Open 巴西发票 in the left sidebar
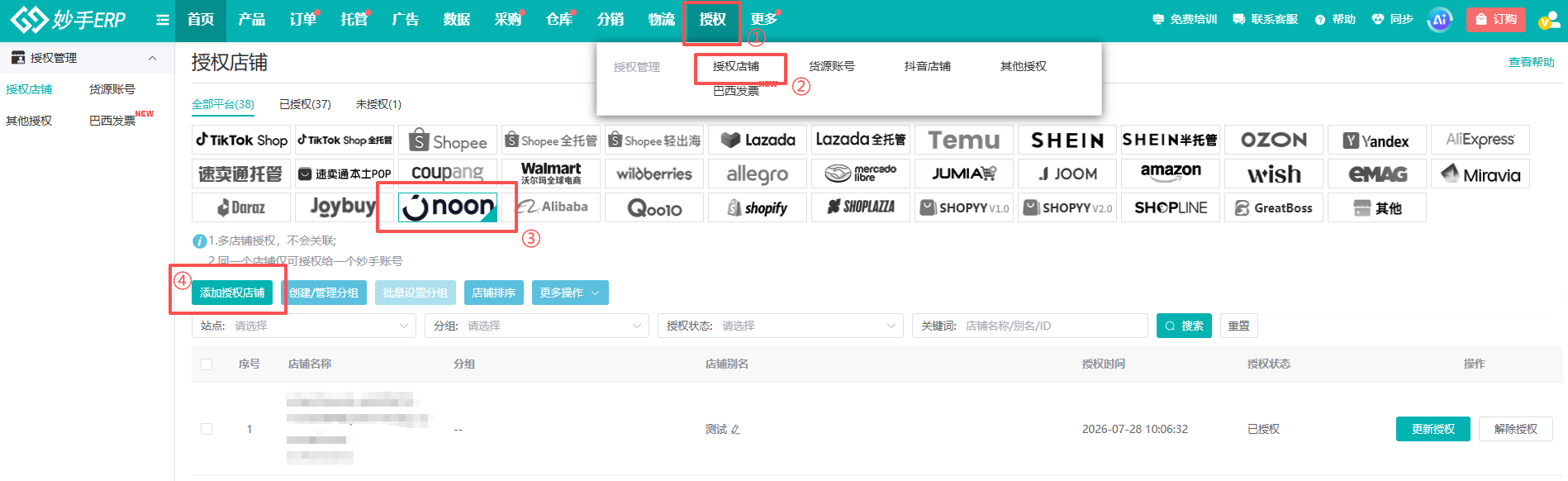The image size is (1568, 481). pos(112,121)
